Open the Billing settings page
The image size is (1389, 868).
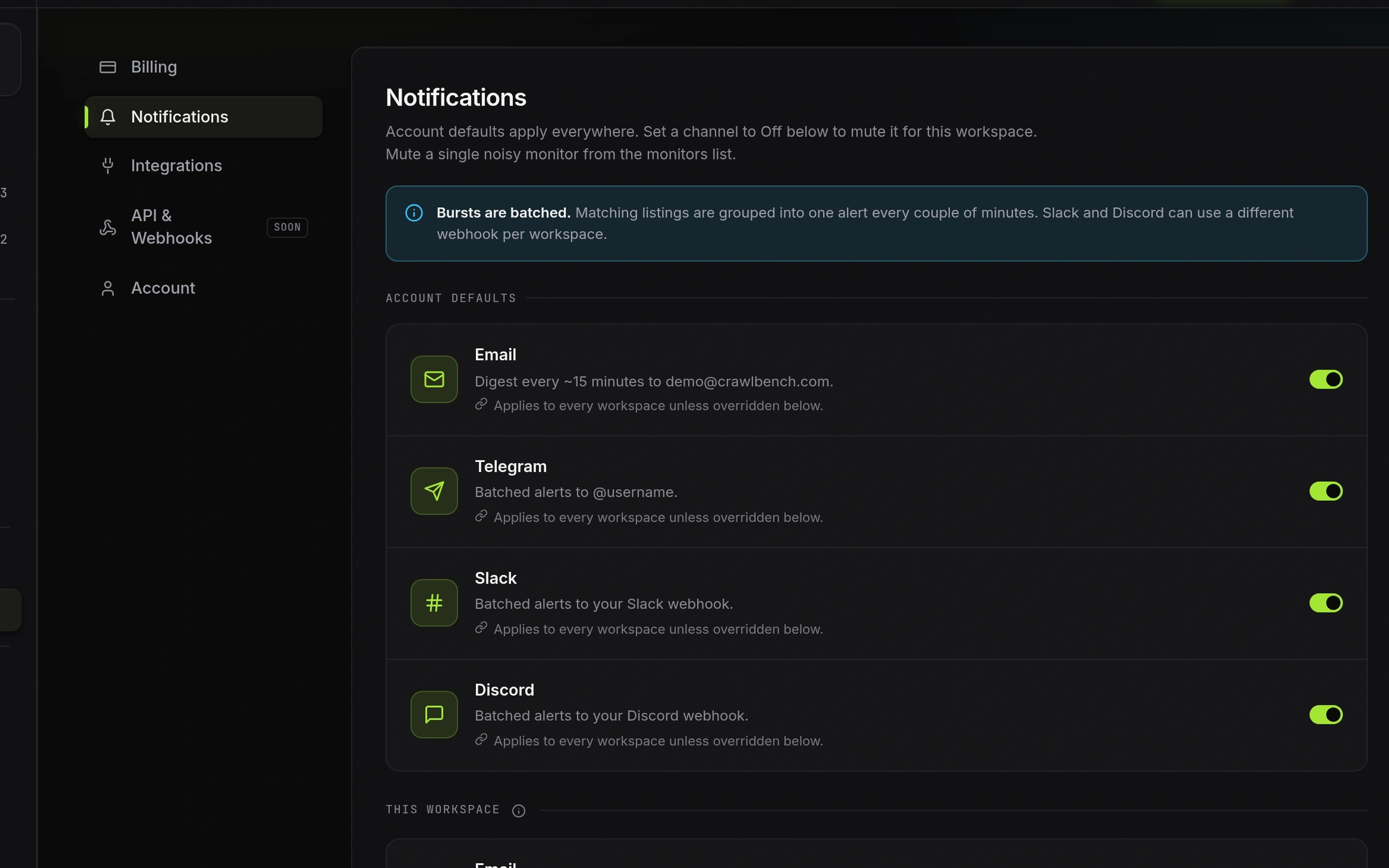pyautogui.click(x=203, y=67)
